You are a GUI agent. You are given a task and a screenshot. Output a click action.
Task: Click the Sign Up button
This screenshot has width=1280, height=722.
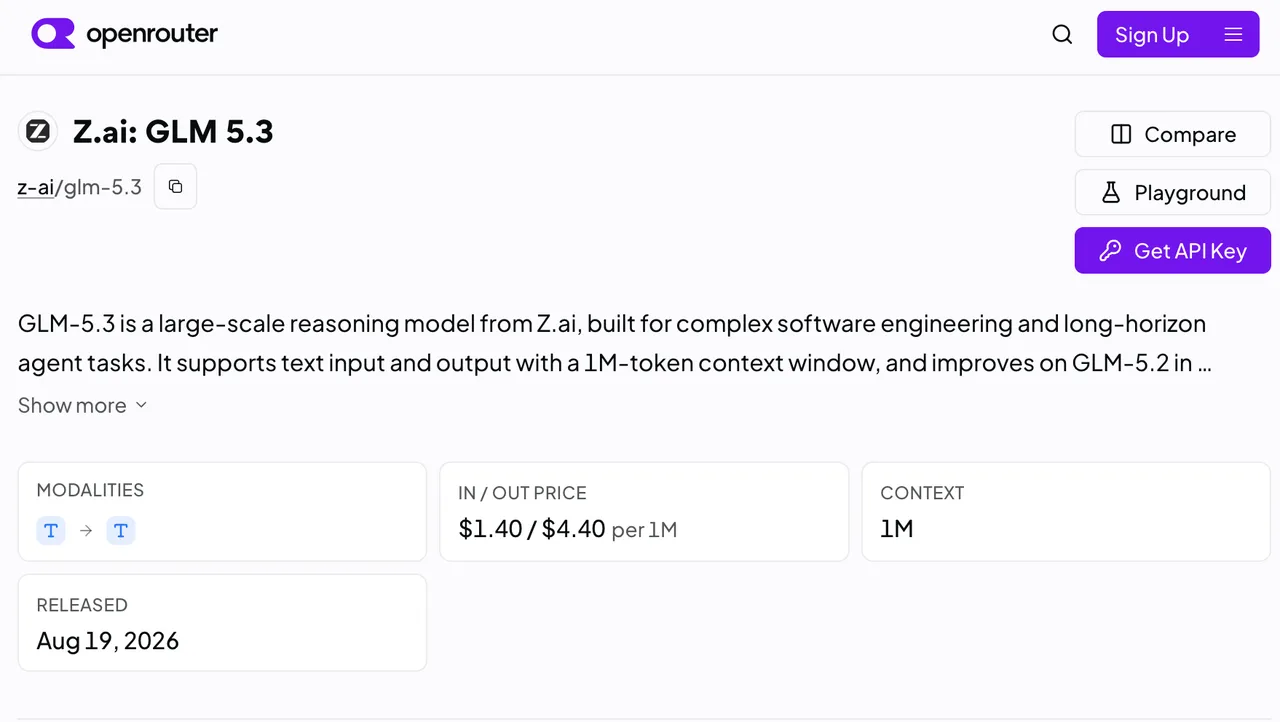(x=1151, y=35)
